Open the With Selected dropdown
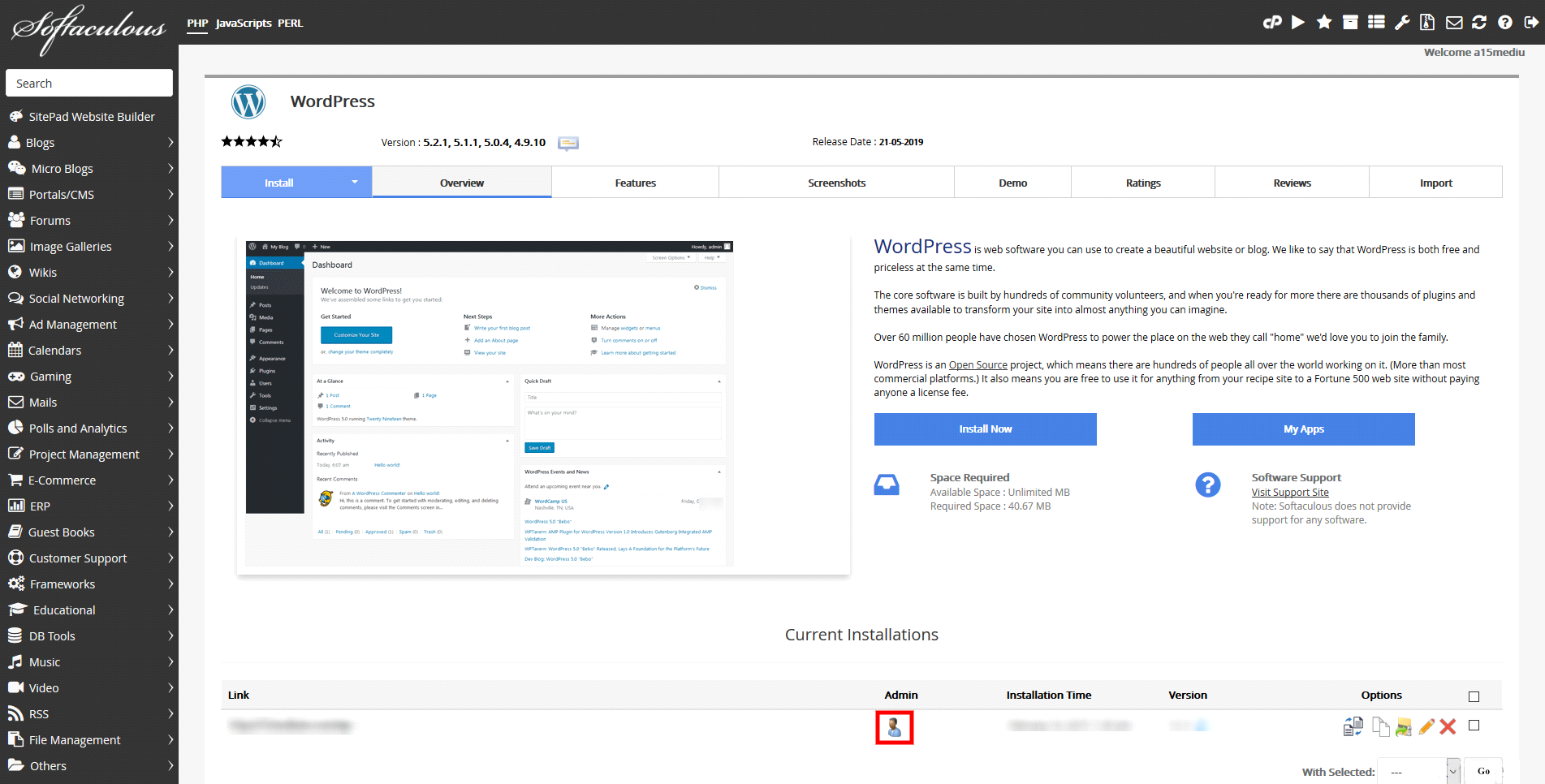This screenshot has width=1545, height=784. pyautogui.click(x=1418, y=771)
